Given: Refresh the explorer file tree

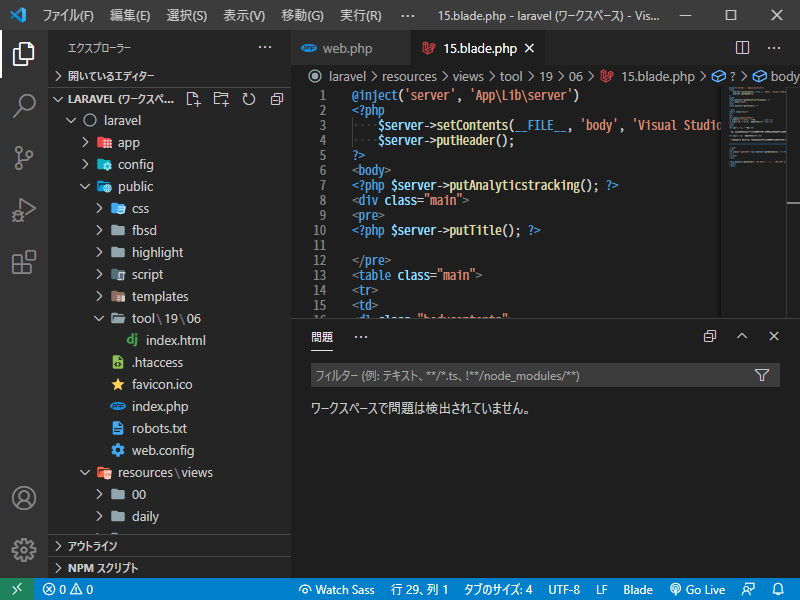Looking at the screenshot, I should 249,99.
